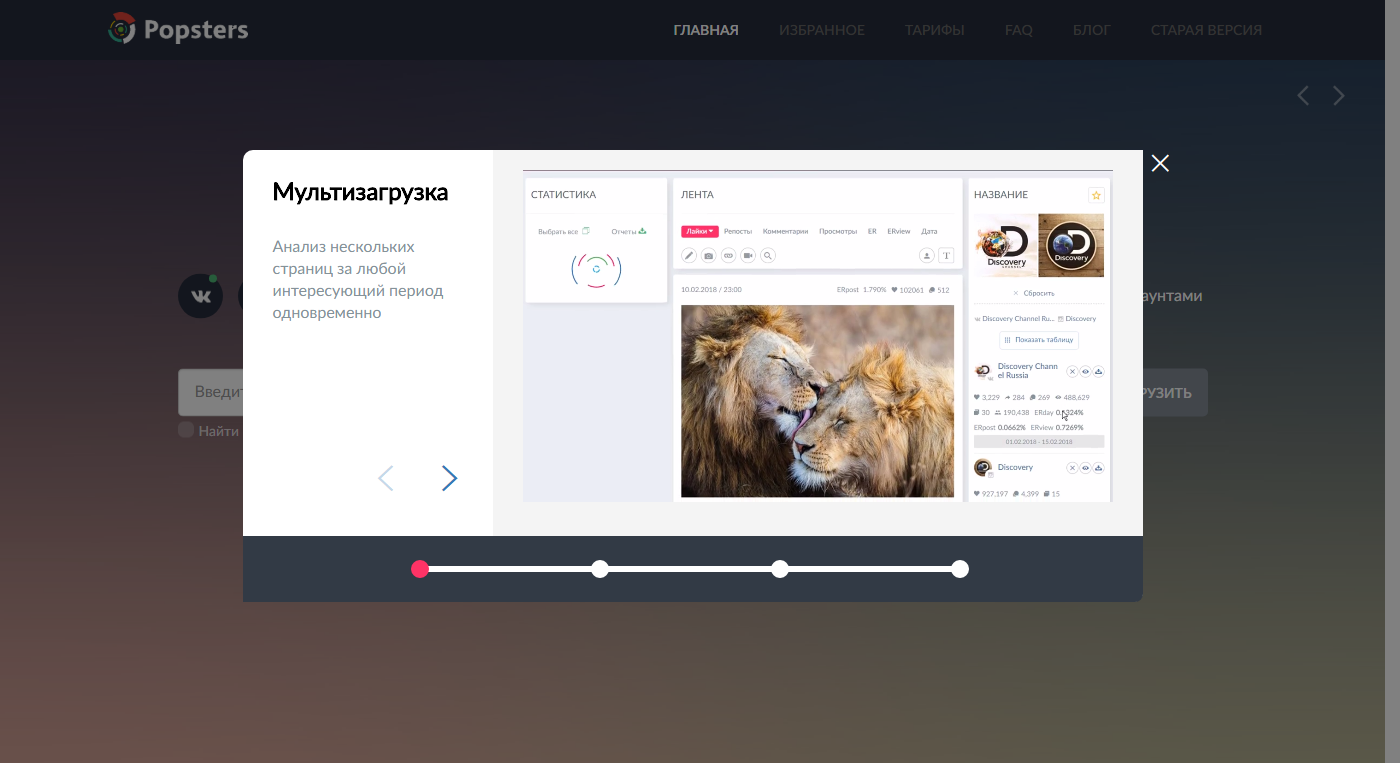Click the video filter icon in the preview feed
The width and height of the screenshot is (1400, 763).
coord(748,256)
